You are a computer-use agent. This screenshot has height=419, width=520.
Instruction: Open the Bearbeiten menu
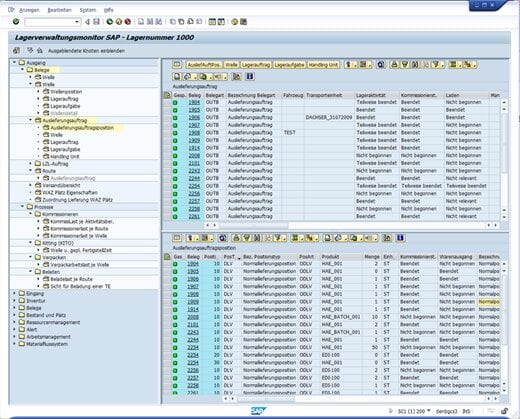(x=60, y=10)
